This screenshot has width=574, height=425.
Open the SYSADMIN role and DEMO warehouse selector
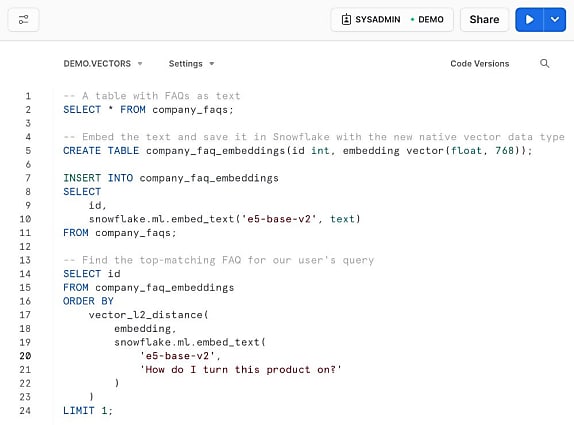point(392,19)
